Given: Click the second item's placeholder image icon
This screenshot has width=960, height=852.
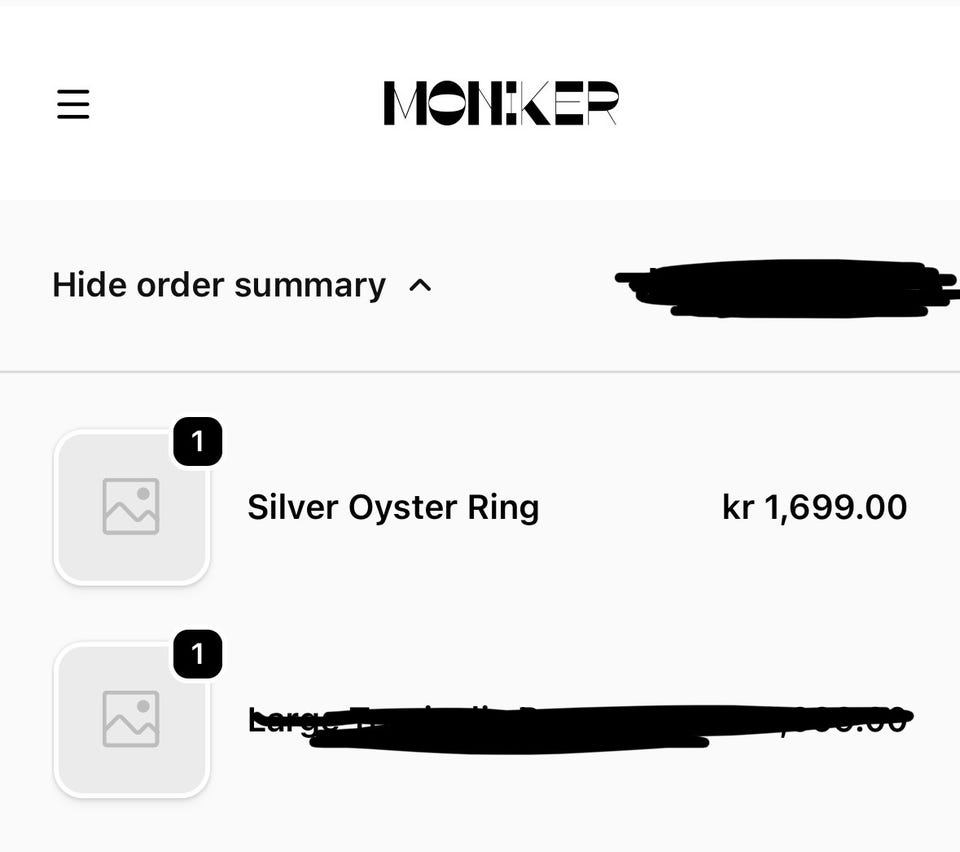Looking at the screenshot, I should [131, 718].
